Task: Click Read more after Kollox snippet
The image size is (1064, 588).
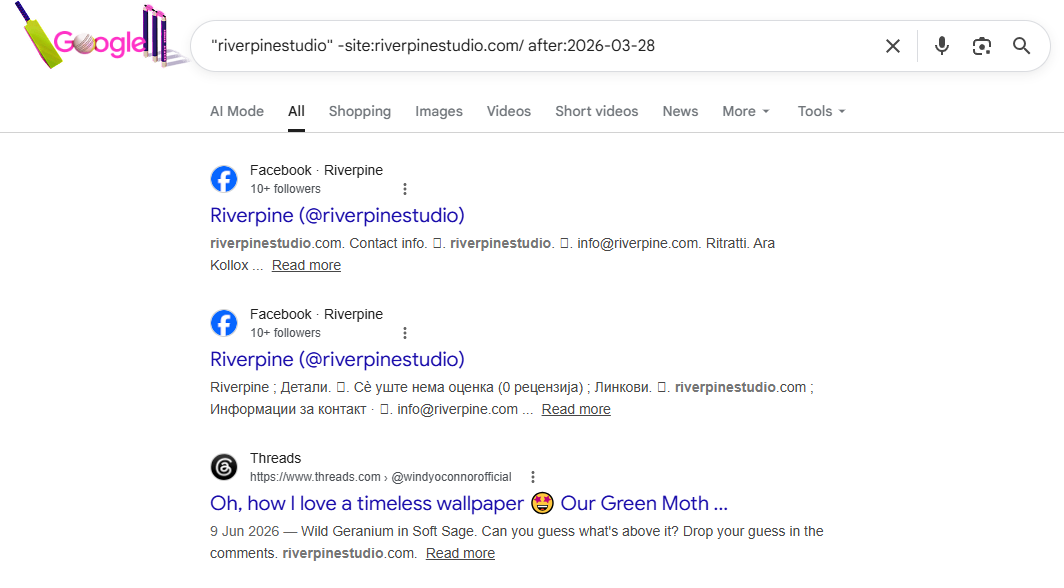Action: point(306,265)
